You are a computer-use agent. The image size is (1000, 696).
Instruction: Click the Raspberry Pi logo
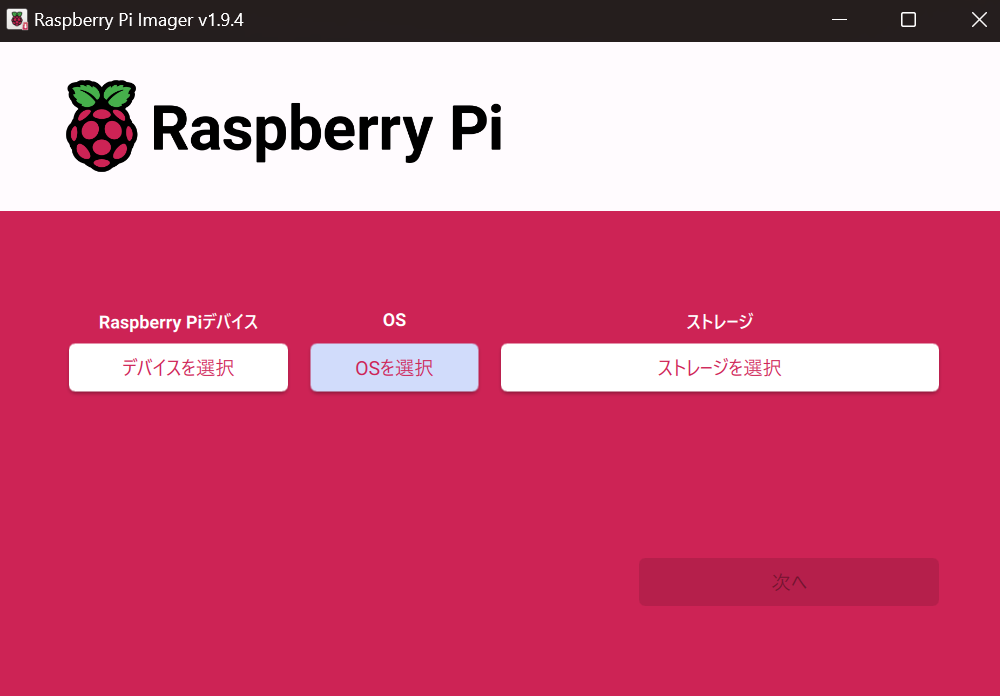[x=284, y=126]
